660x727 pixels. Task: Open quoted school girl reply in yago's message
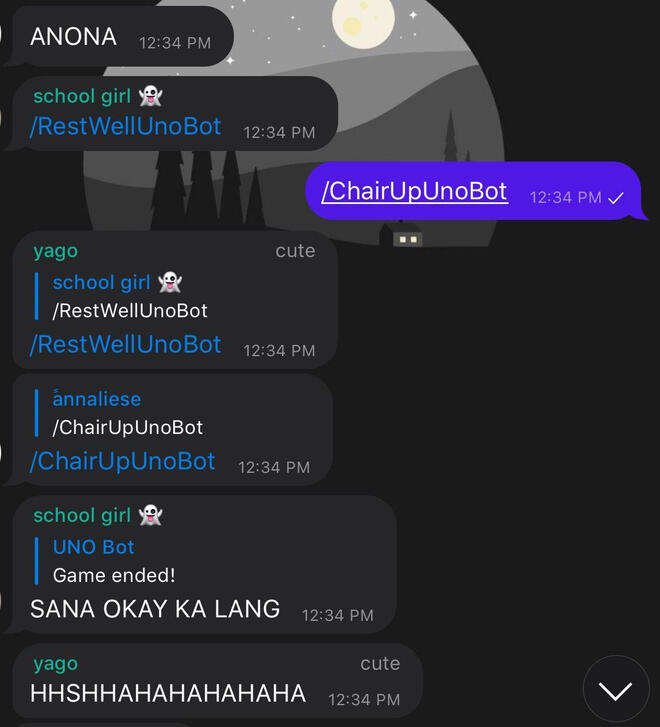click(130, 297)
